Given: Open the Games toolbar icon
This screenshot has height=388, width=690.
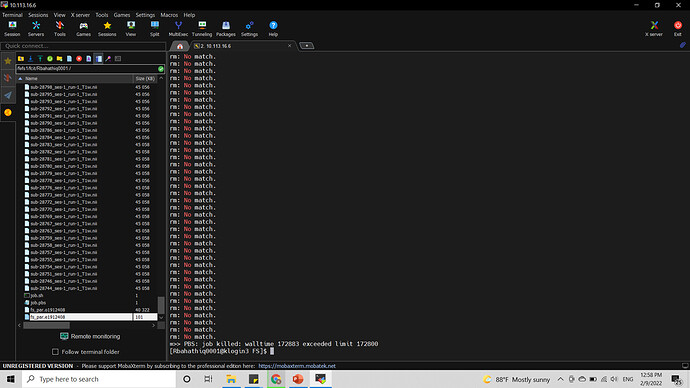Looking at the screenshot, I should click(83, 29).
